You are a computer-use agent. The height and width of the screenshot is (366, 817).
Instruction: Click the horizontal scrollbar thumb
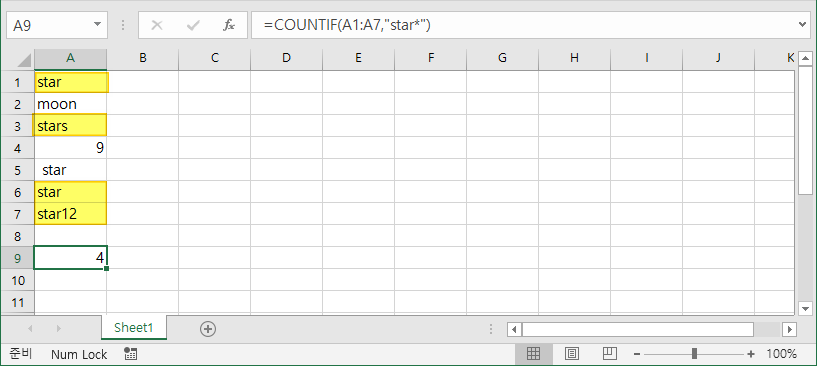pos(638,330)
